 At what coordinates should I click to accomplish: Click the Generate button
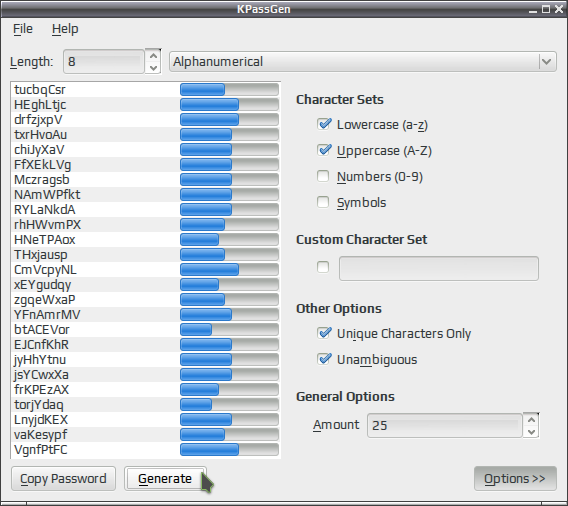165,478
